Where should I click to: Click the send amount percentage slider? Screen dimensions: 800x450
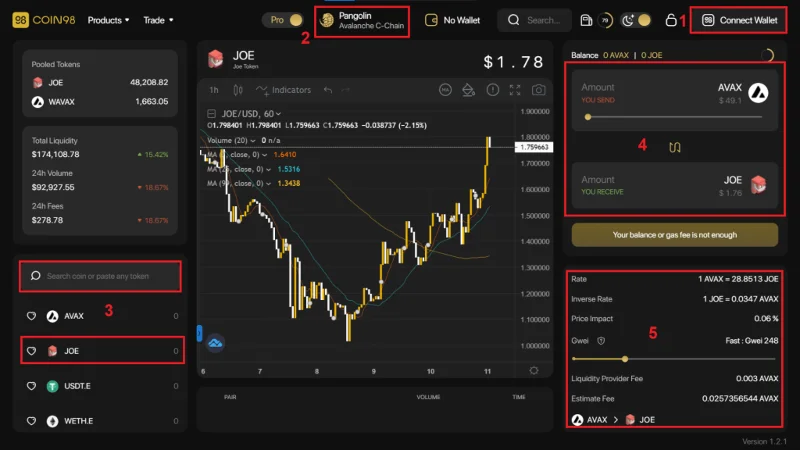674,117
